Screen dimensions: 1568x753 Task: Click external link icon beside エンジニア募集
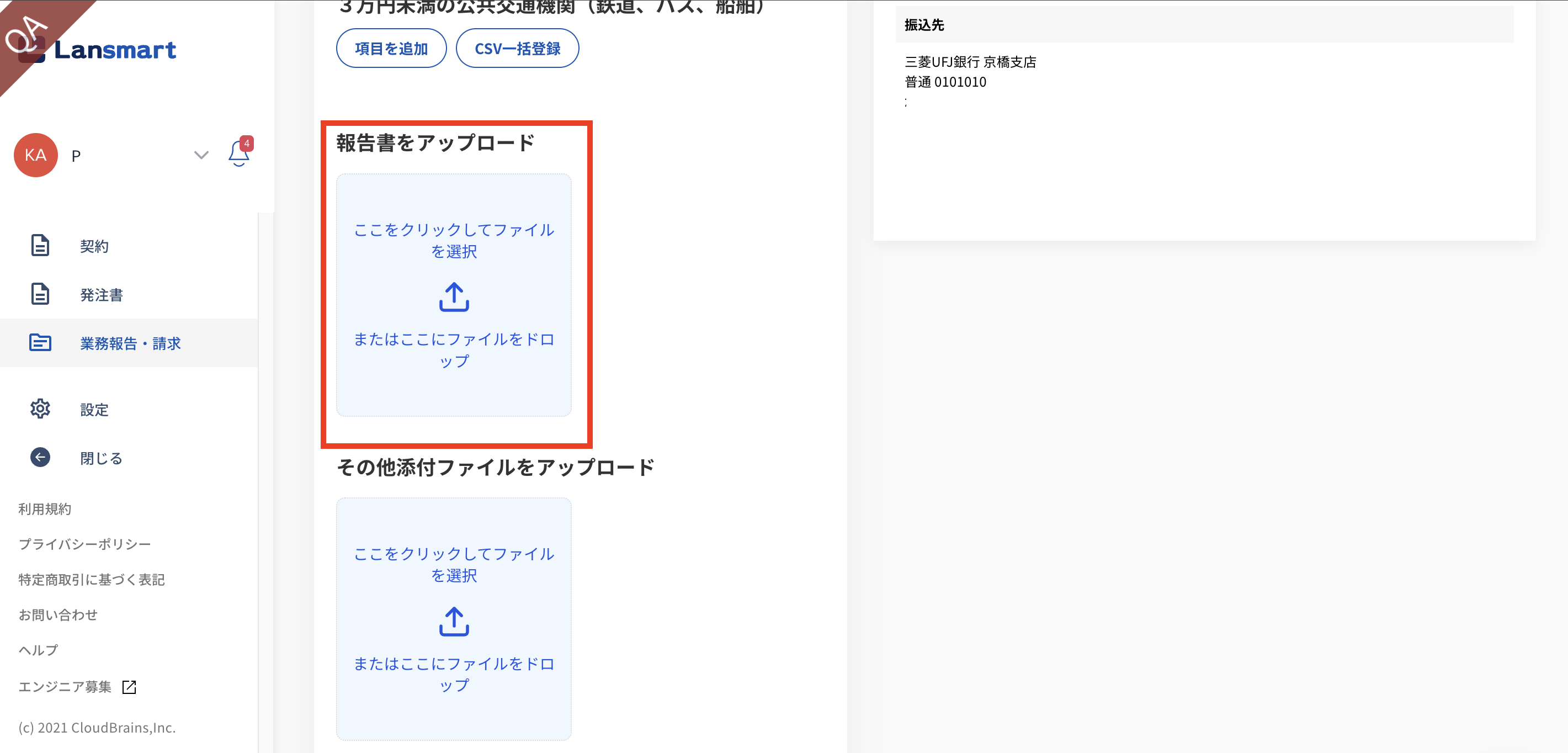pos(129,687)
